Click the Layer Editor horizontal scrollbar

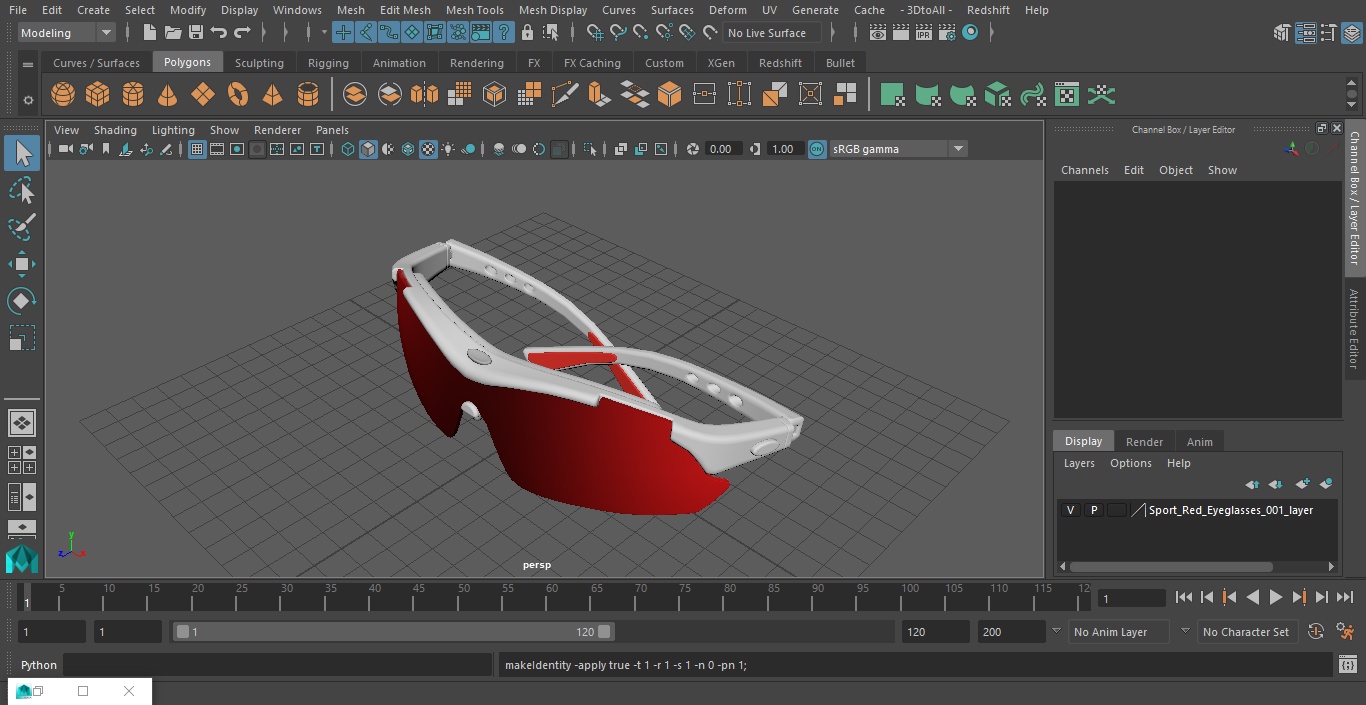click(1171, 566)
